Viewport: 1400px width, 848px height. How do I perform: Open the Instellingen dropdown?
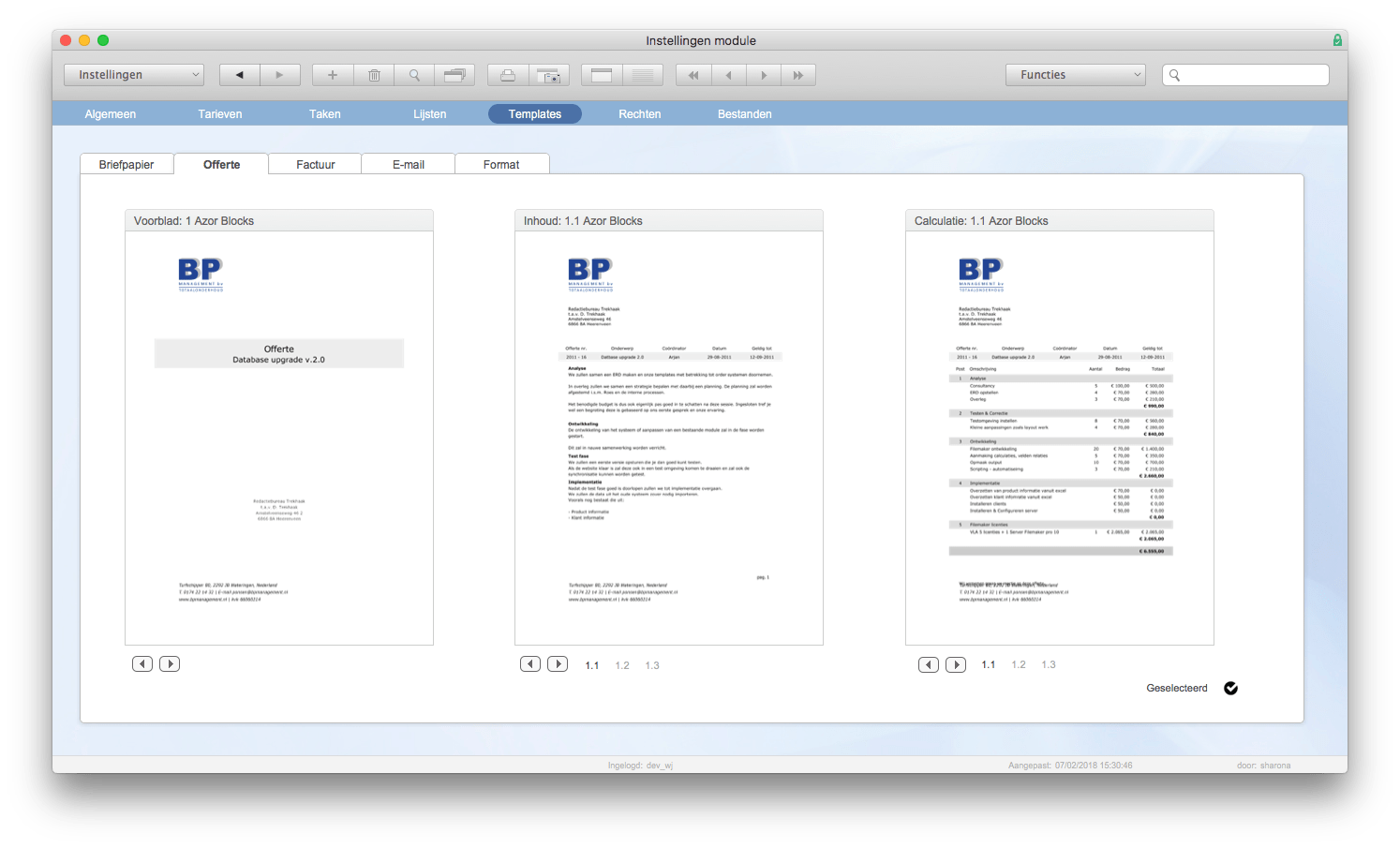pos(134,75)
